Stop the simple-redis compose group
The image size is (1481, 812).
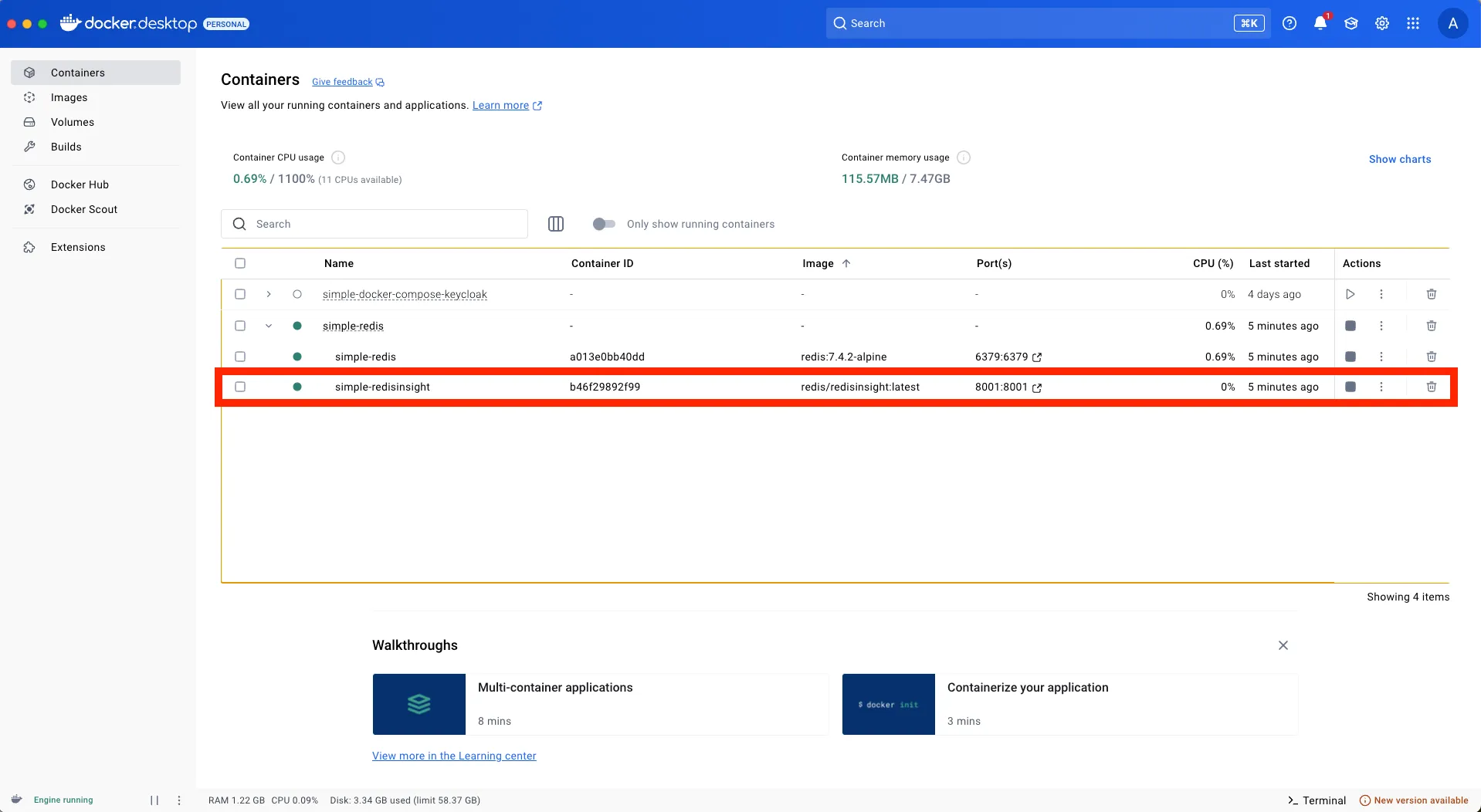[1351, 326]
